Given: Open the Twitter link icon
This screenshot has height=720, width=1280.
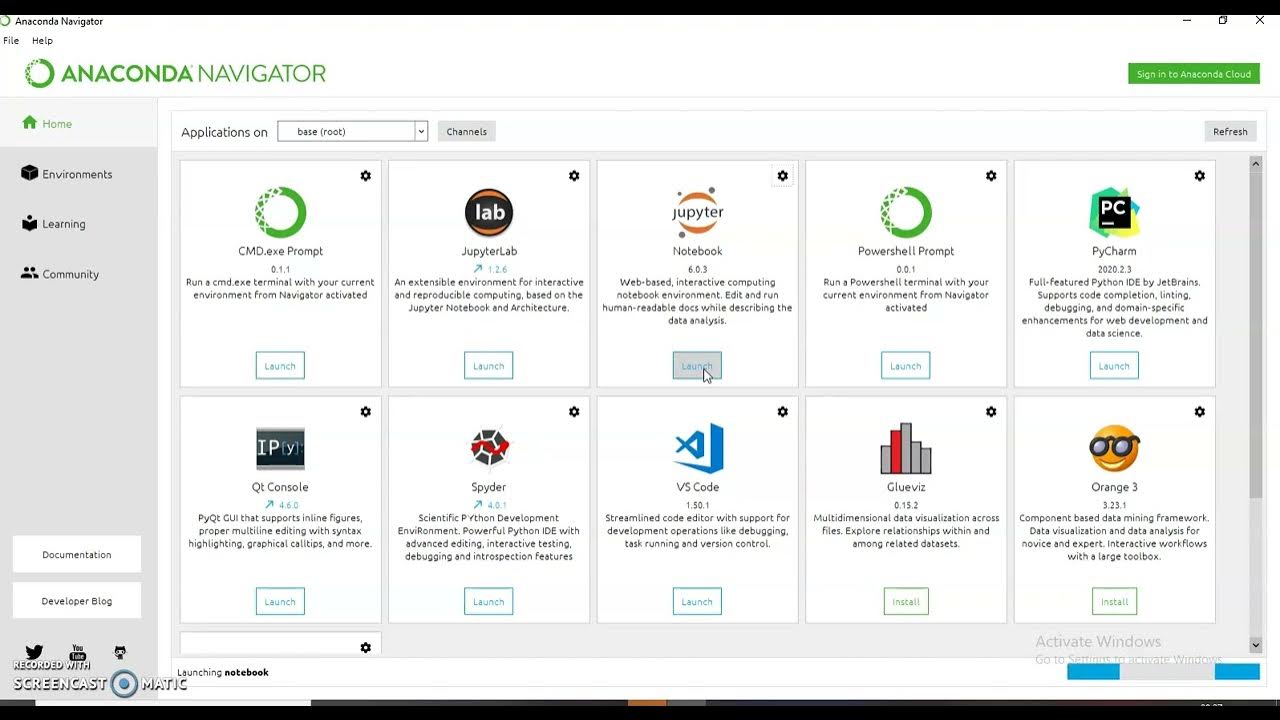Looking at the screenshot, I should (34, 652).
